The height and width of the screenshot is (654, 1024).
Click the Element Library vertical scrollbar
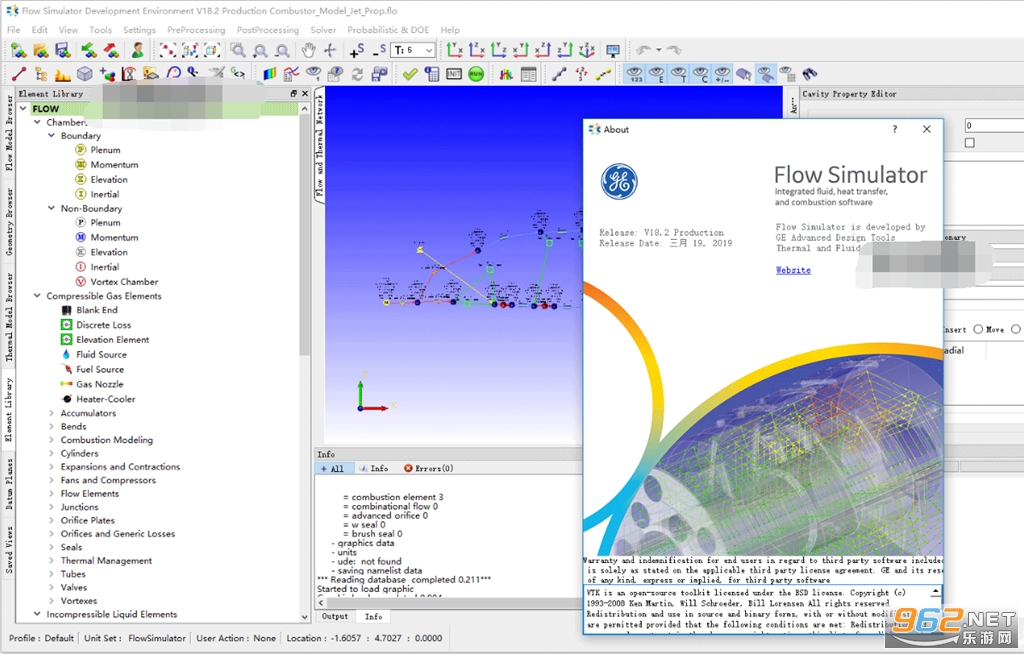click(304, 235)
